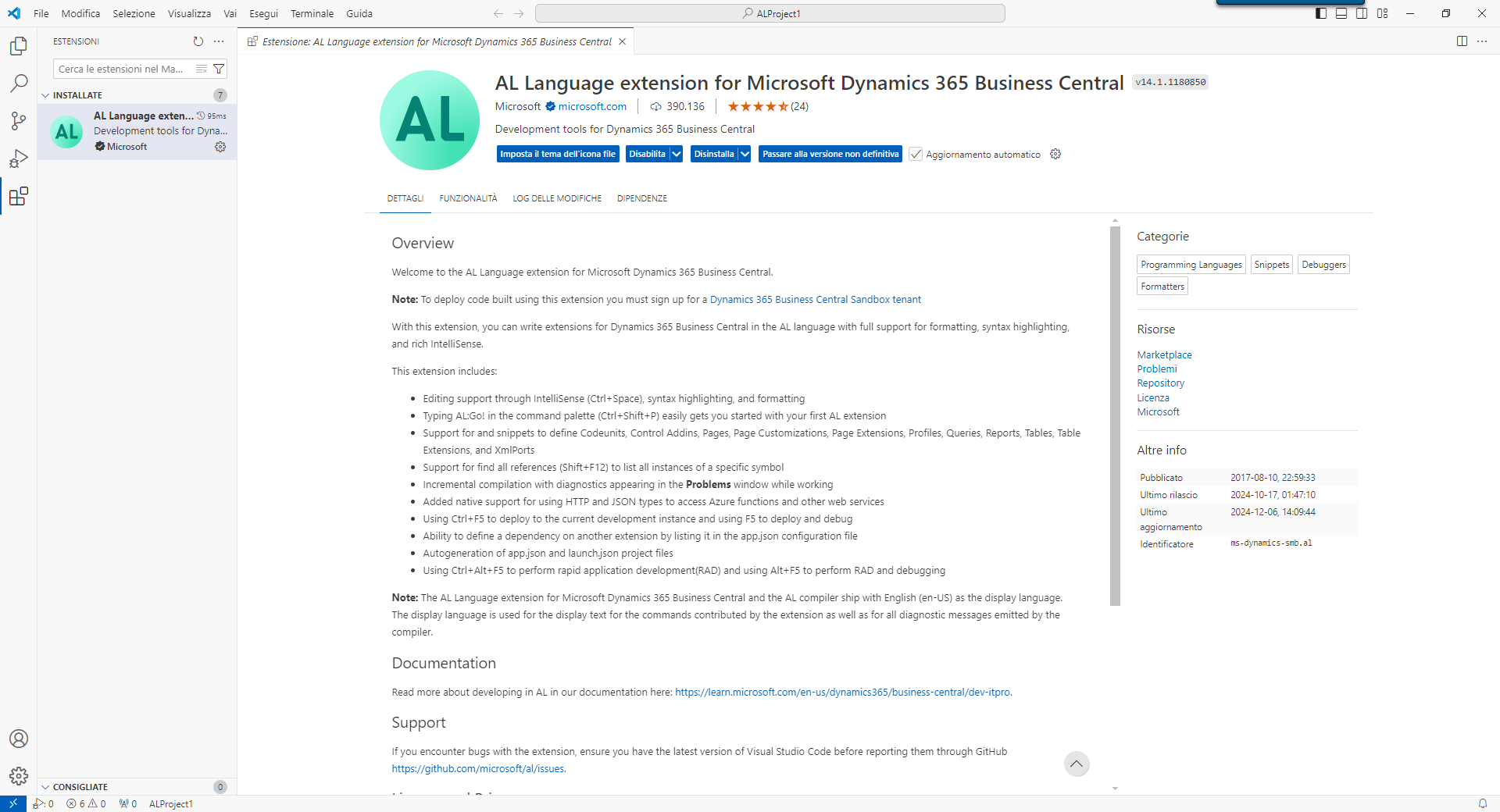1500x812 pixels.
Task: Open extension settings gear beside Aggiornamento automatico
Action: coord(1055,154)
